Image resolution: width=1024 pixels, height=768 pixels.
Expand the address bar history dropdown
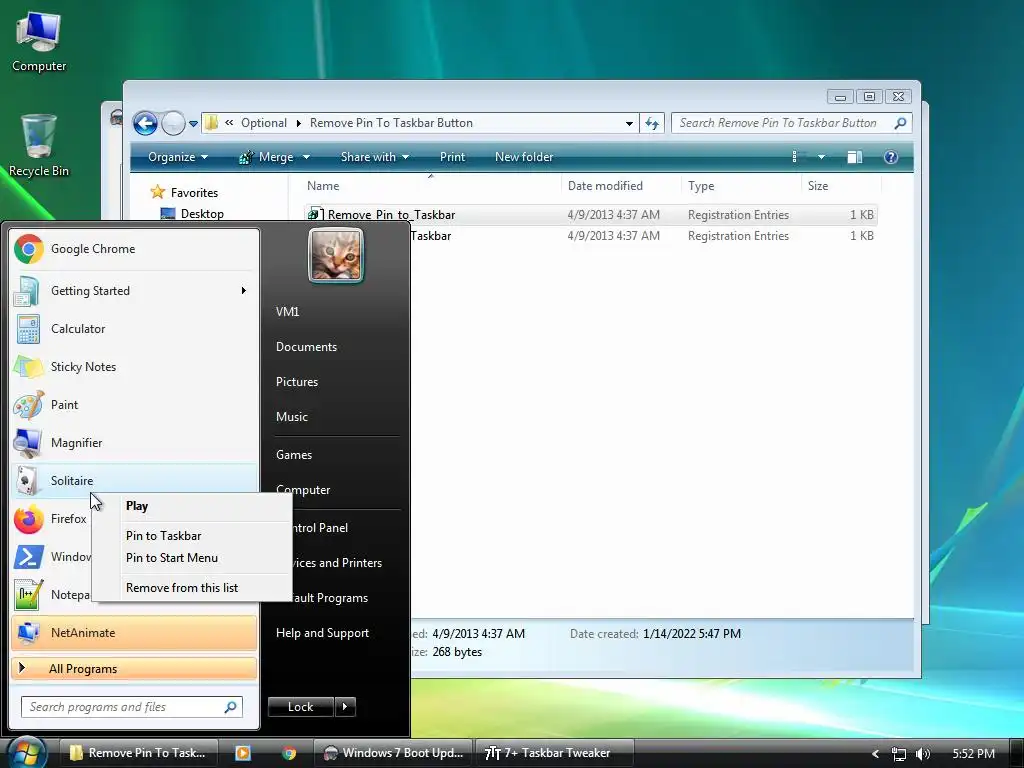pyautogui.click(x=629, y=123)
